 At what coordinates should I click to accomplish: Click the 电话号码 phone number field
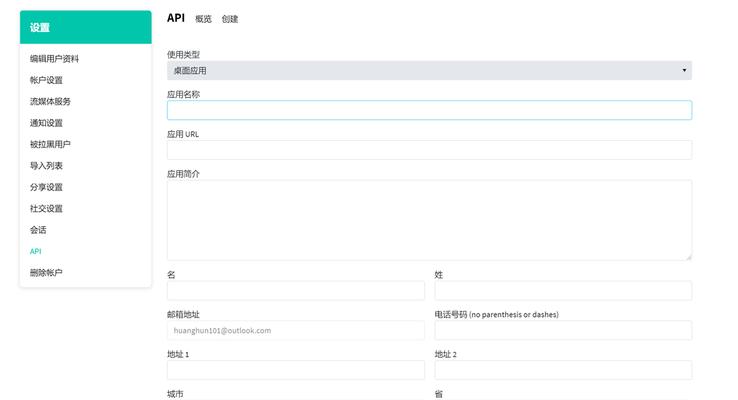563,330
